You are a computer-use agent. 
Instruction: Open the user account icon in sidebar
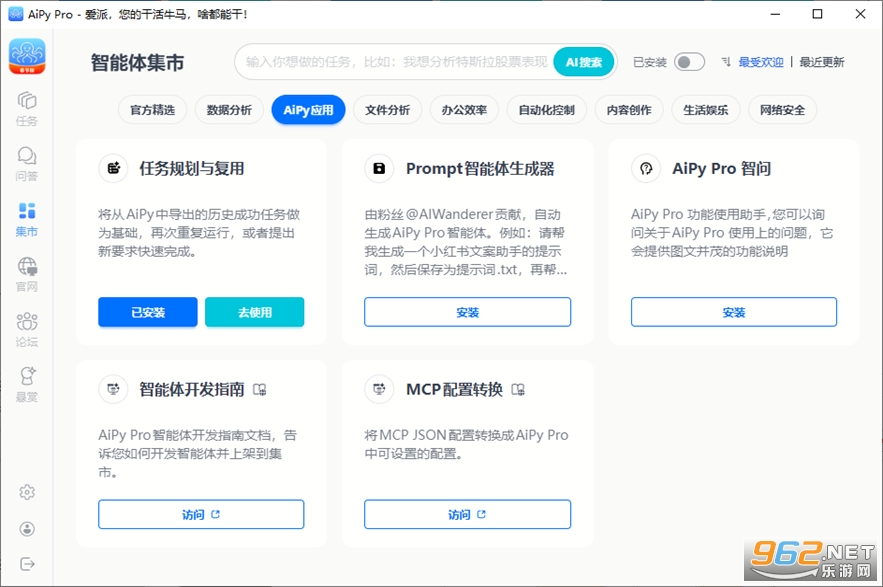point(27,528)
